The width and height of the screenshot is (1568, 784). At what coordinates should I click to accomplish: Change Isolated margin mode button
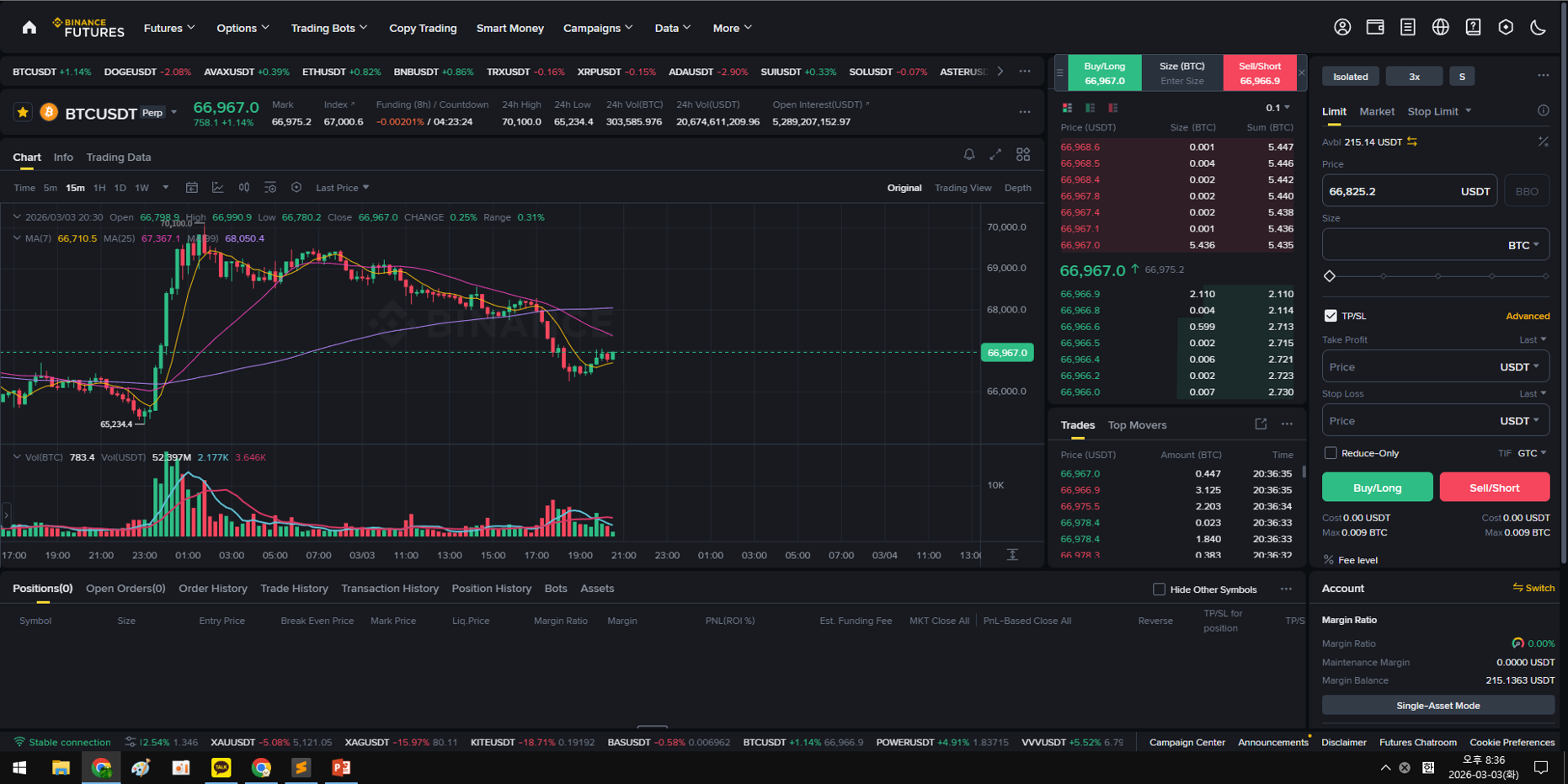point(1350,77)
